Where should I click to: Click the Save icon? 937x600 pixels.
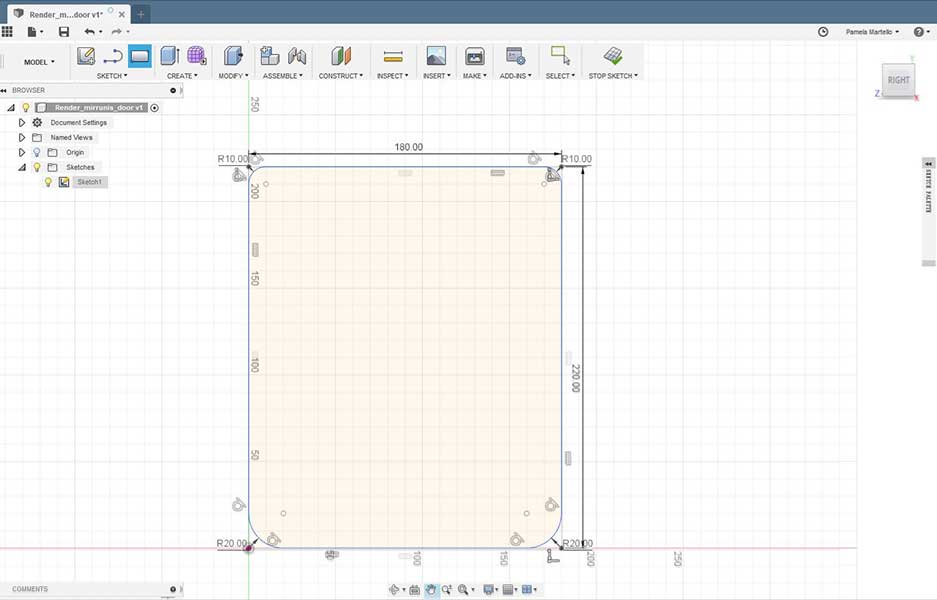click(64, 31)
